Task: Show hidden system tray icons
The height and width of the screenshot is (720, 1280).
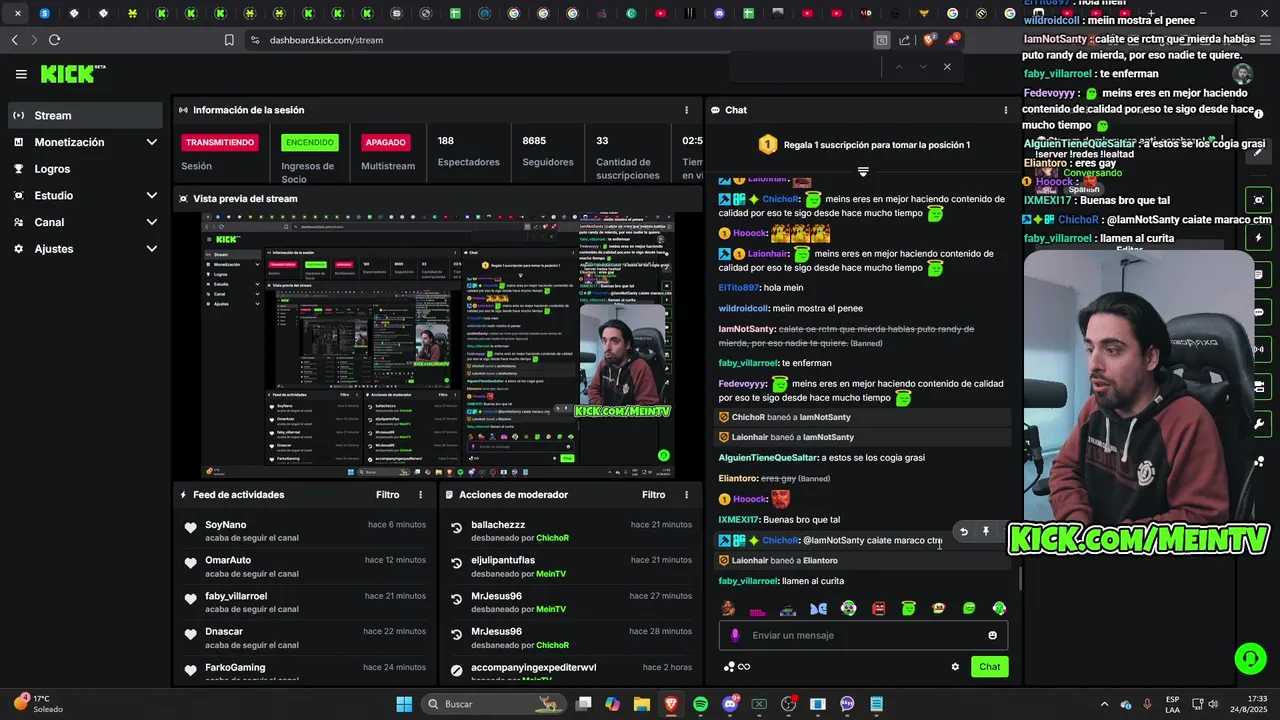Action: tap(1104, 704)
